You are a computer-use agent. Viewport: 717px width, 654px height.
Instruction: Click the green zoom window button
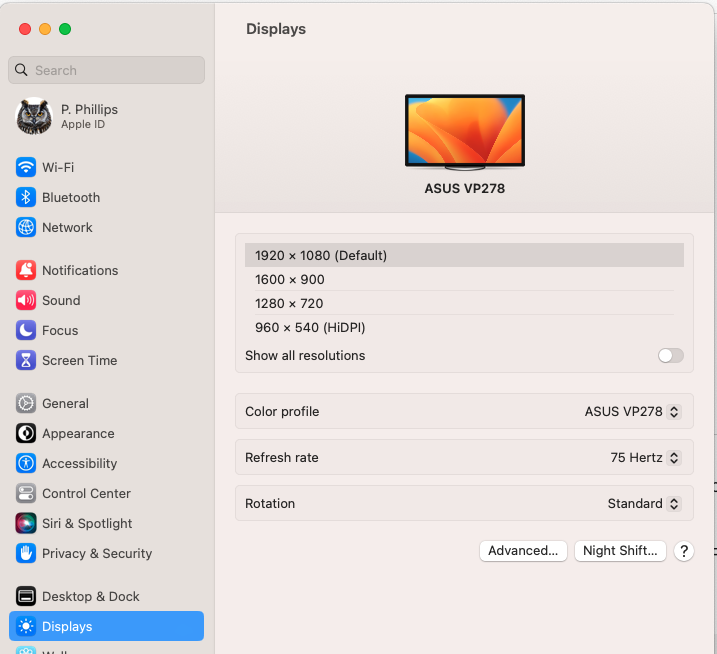coord(65,29)
